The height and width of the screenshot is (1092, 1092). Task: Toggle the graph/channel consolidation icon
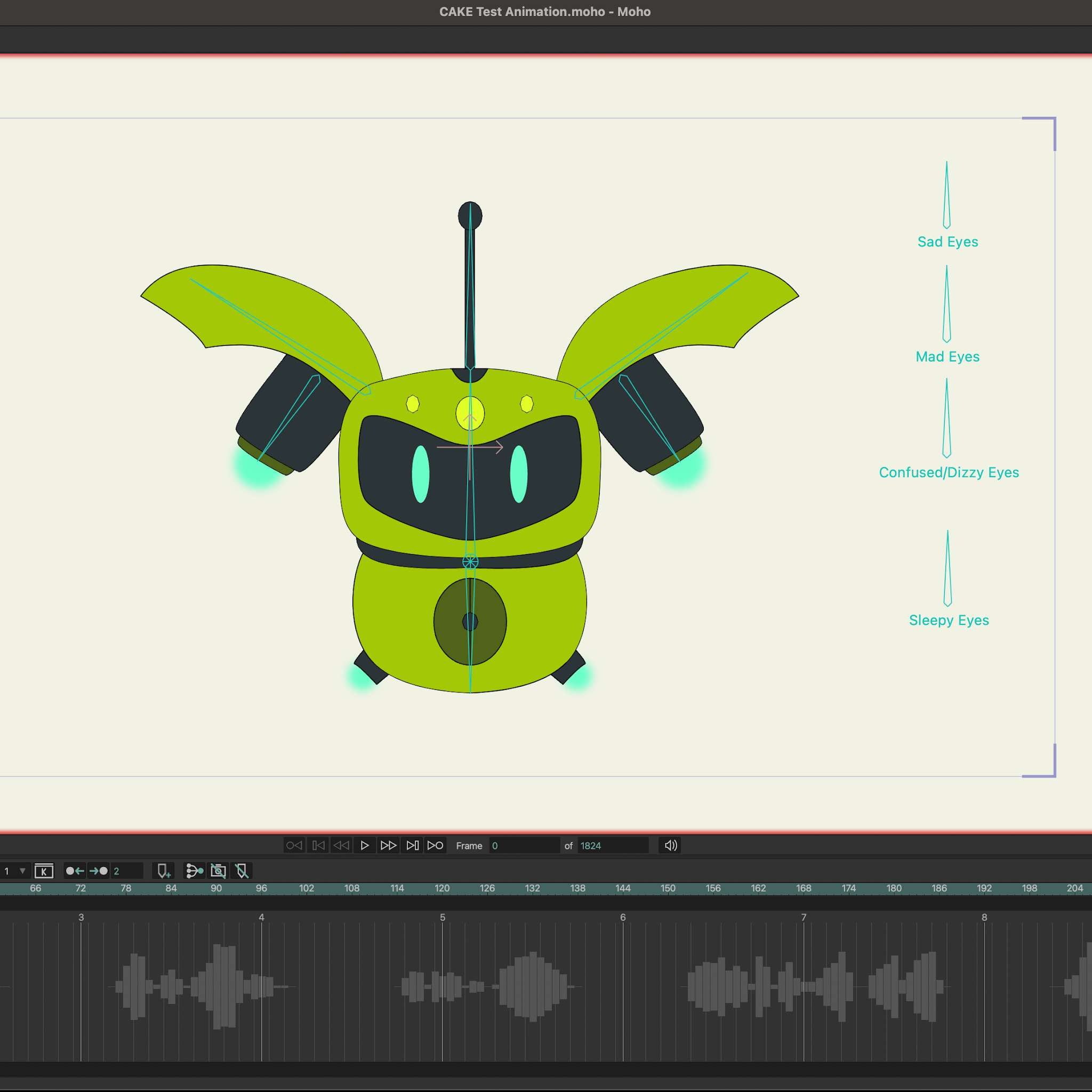pos(195,871)
